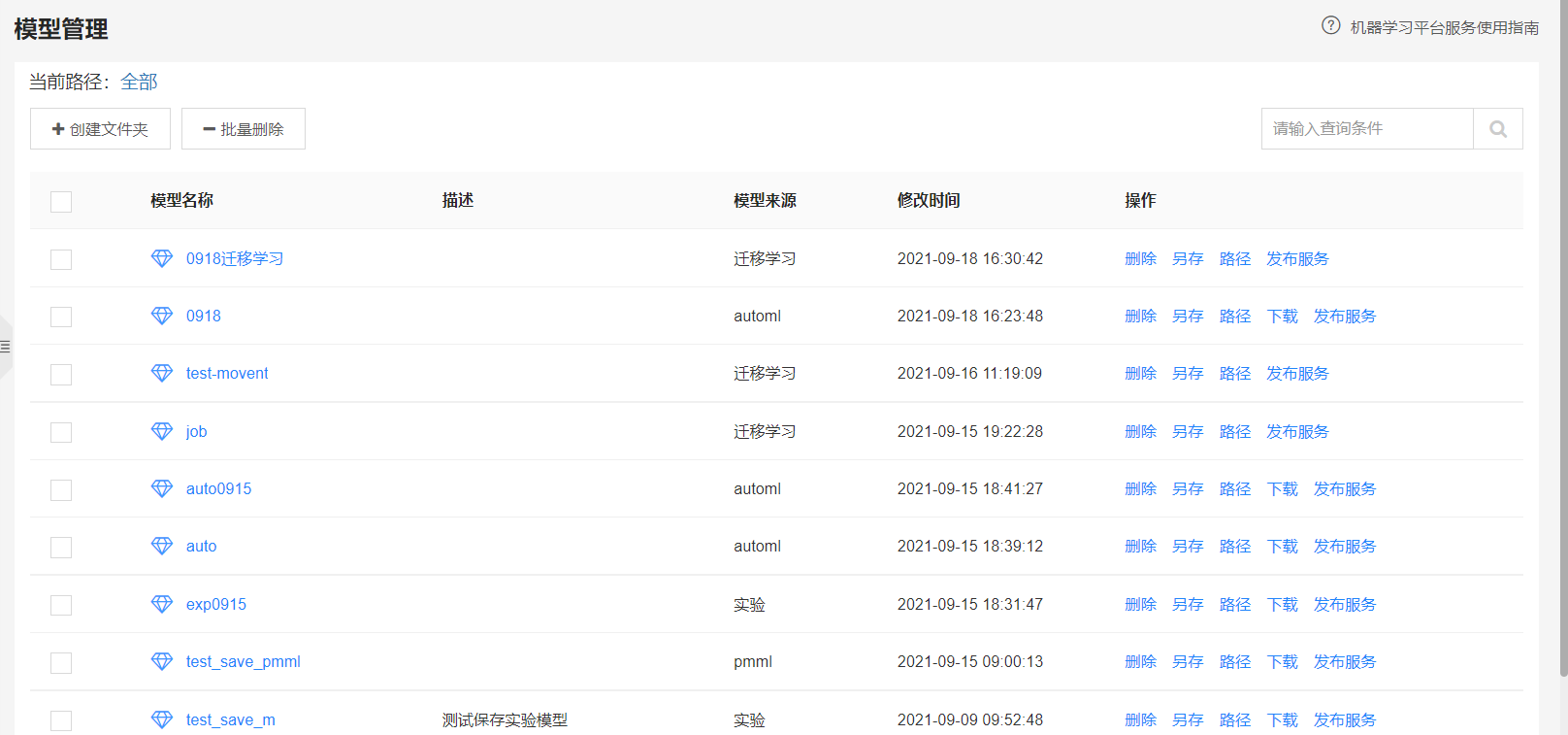Open model test-movent

227,373
